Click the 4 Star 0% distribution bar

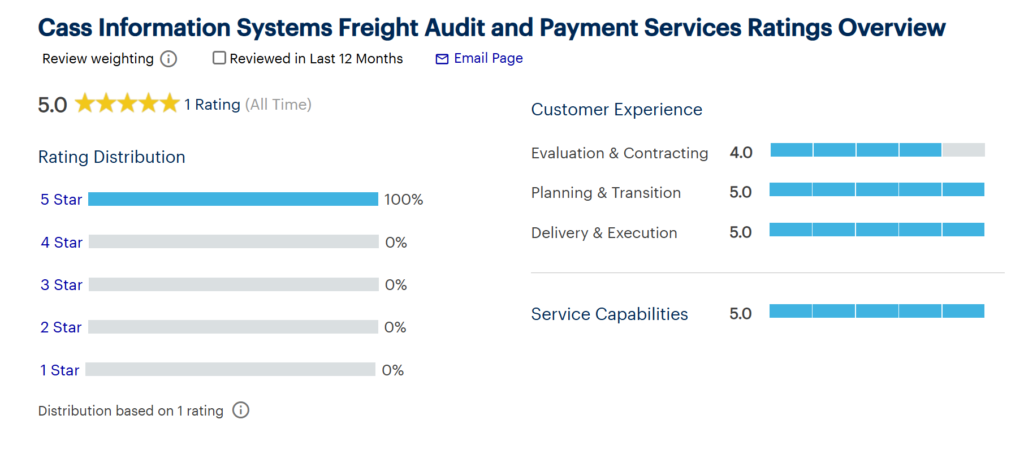point(233,242)
